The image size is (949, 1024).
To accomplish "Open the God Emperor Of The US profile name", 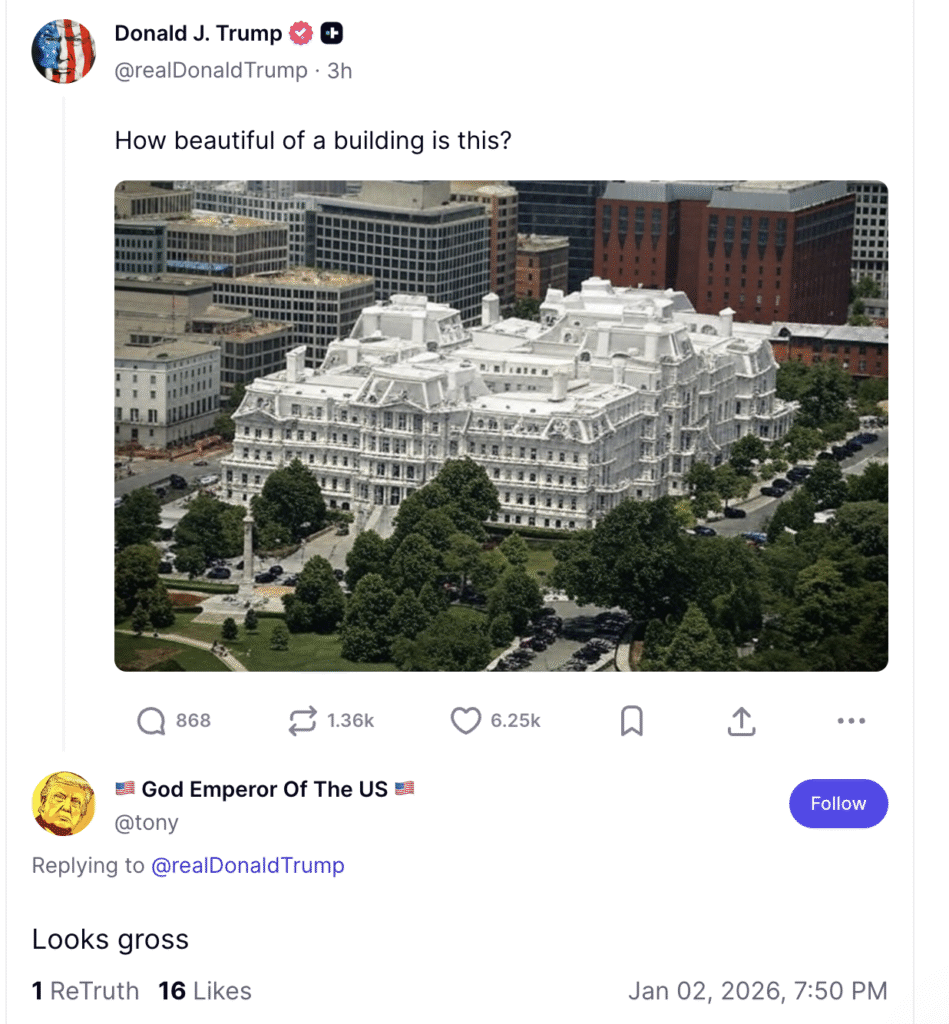I will click(264, 789).
